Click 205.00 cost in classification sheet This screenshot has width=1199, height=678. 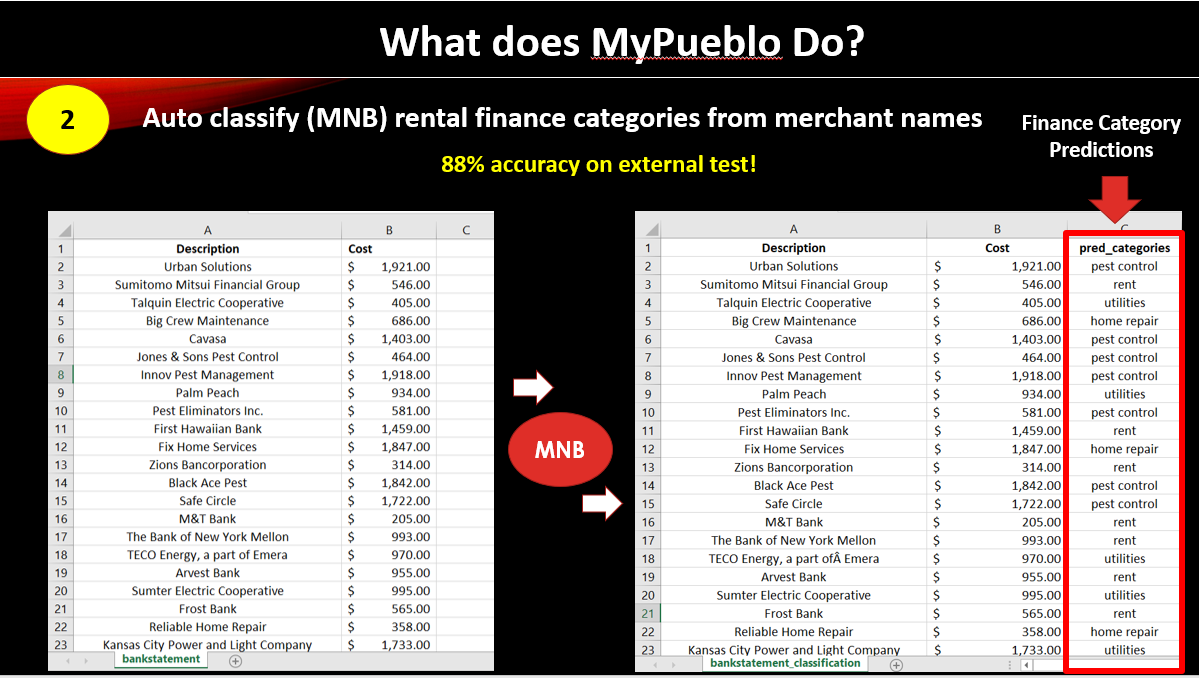[x=996, y=522]
